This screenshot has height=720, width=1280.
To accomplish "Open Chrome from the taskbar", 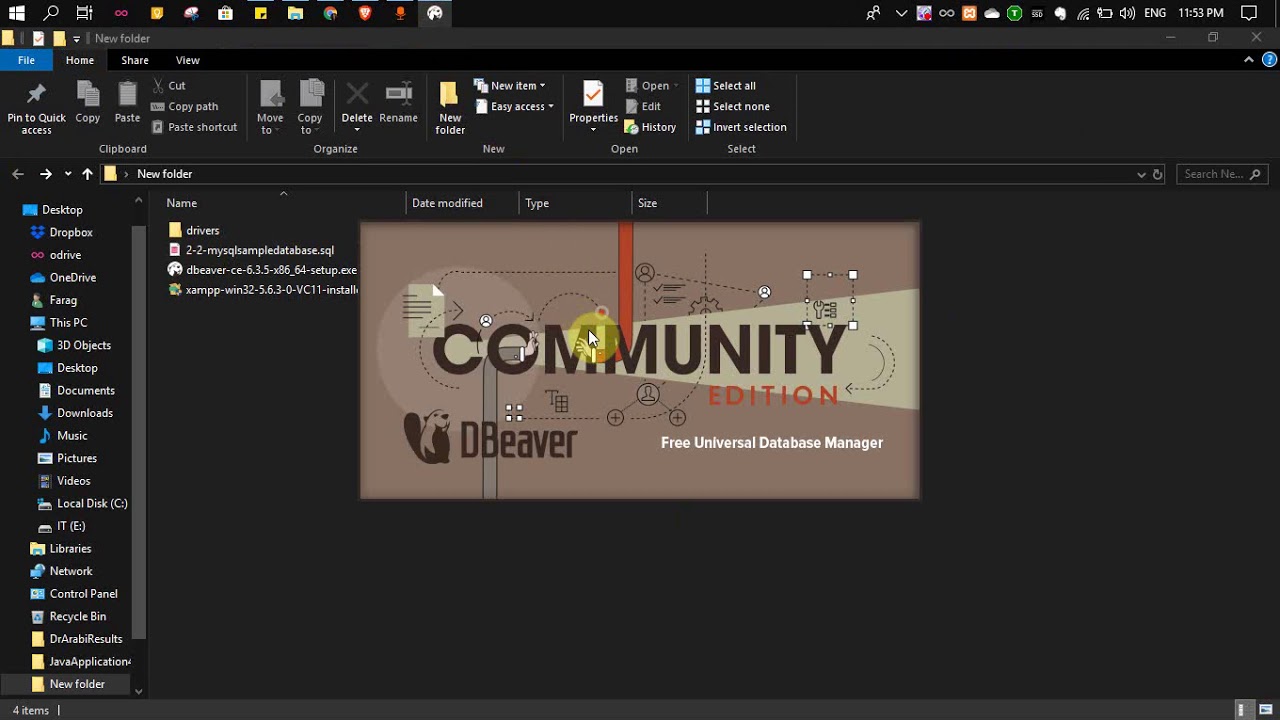I will 330,13.
